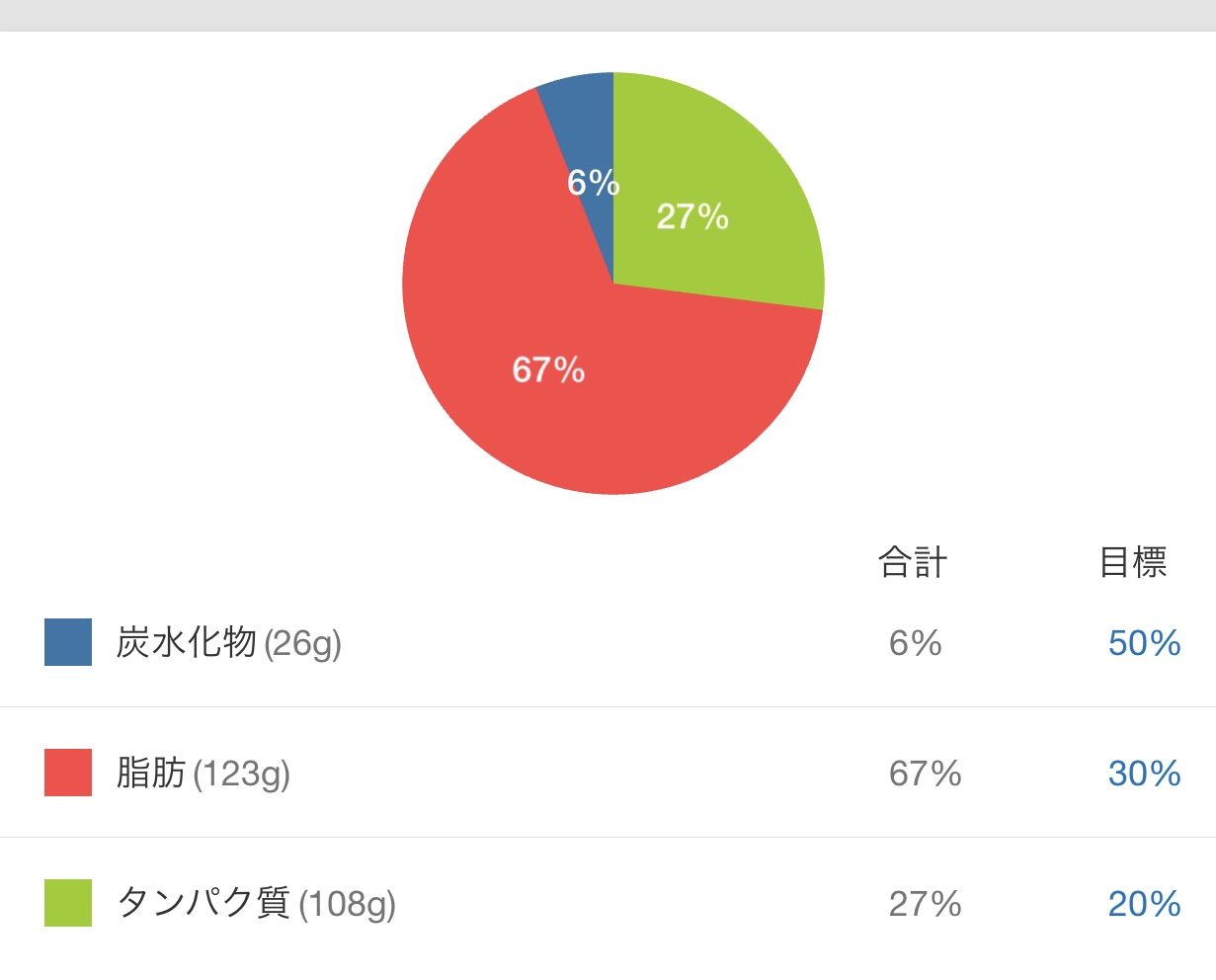The width and height of the screenshot is (1216, 980).
Task: Tap the white 6% label inside the pie
Action: [594, 183]
